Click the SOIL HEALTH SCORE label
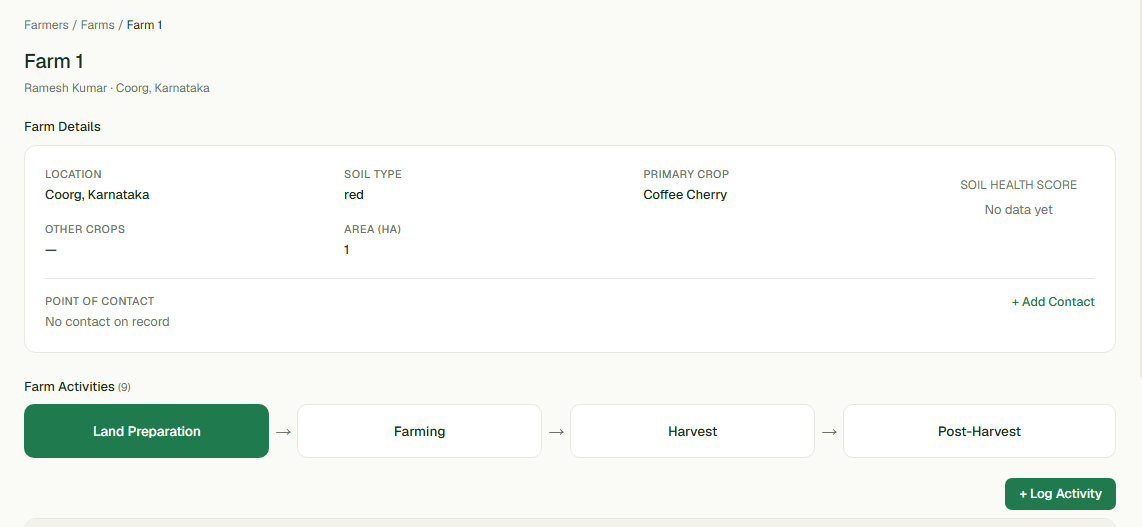Image resolution: width=1142 pixels, height=527 pixels. (x=1018, y=185)
